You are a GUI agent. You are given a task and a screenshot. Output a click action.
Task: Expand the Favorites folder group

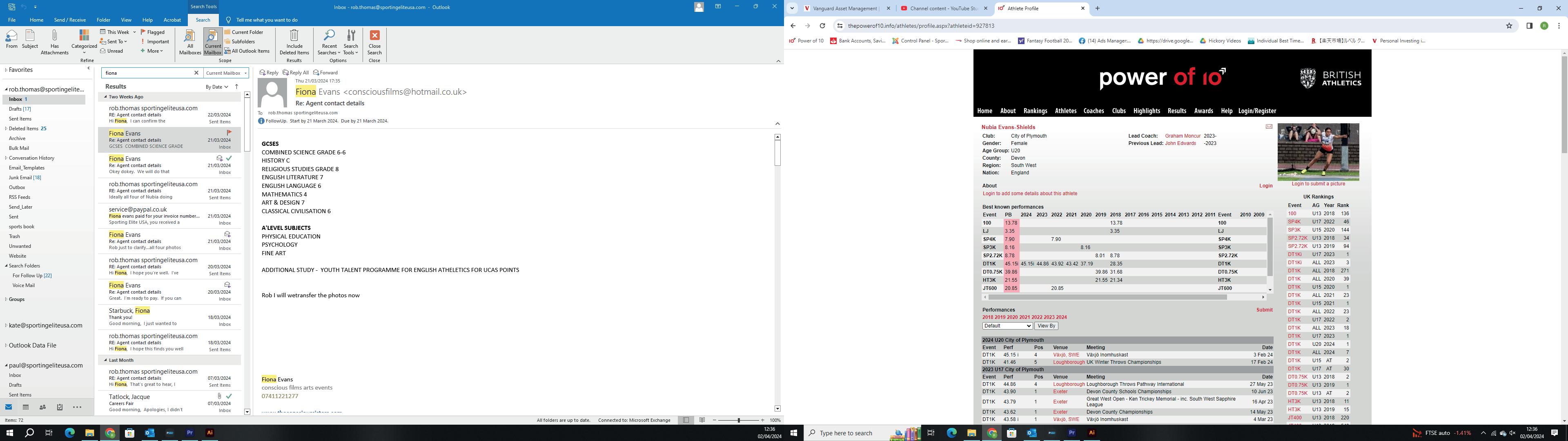6,70
